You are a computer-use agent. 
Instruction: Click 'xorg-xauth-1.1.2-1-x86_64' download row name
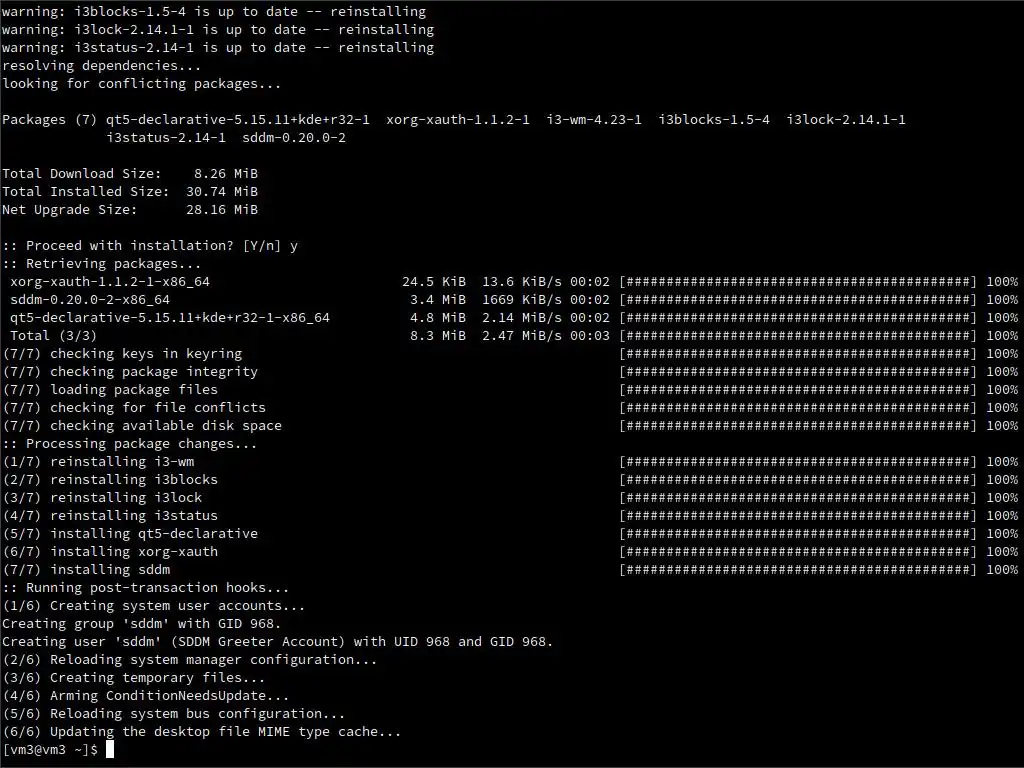click(x=110, y=281)
